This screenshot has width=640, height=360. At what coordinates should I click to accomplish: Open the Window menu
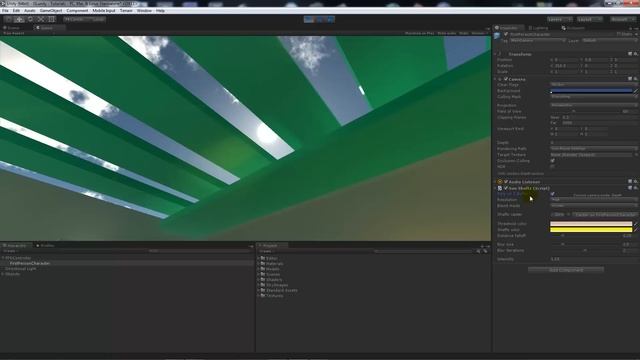(x=144, y=11)
